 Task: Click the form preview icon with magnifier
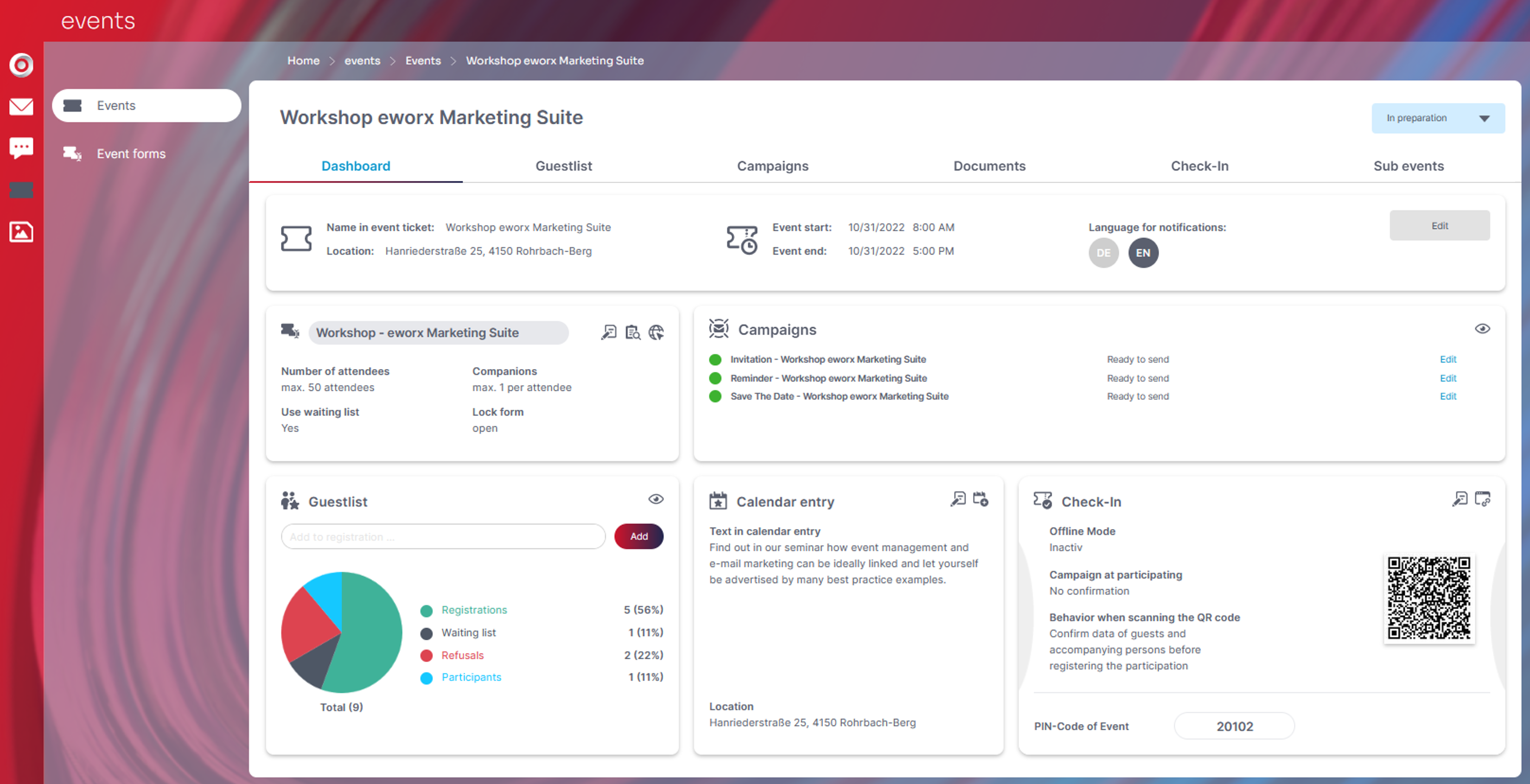coord(632,332)
